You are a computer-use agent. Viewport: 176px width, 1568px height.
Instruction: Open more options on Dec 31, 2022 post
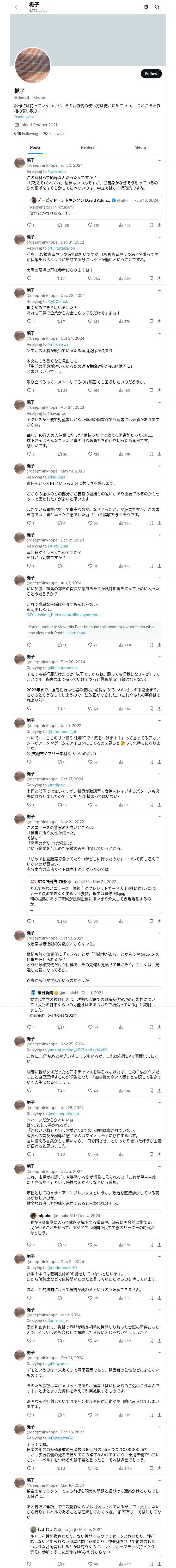[x=159, y=237]
